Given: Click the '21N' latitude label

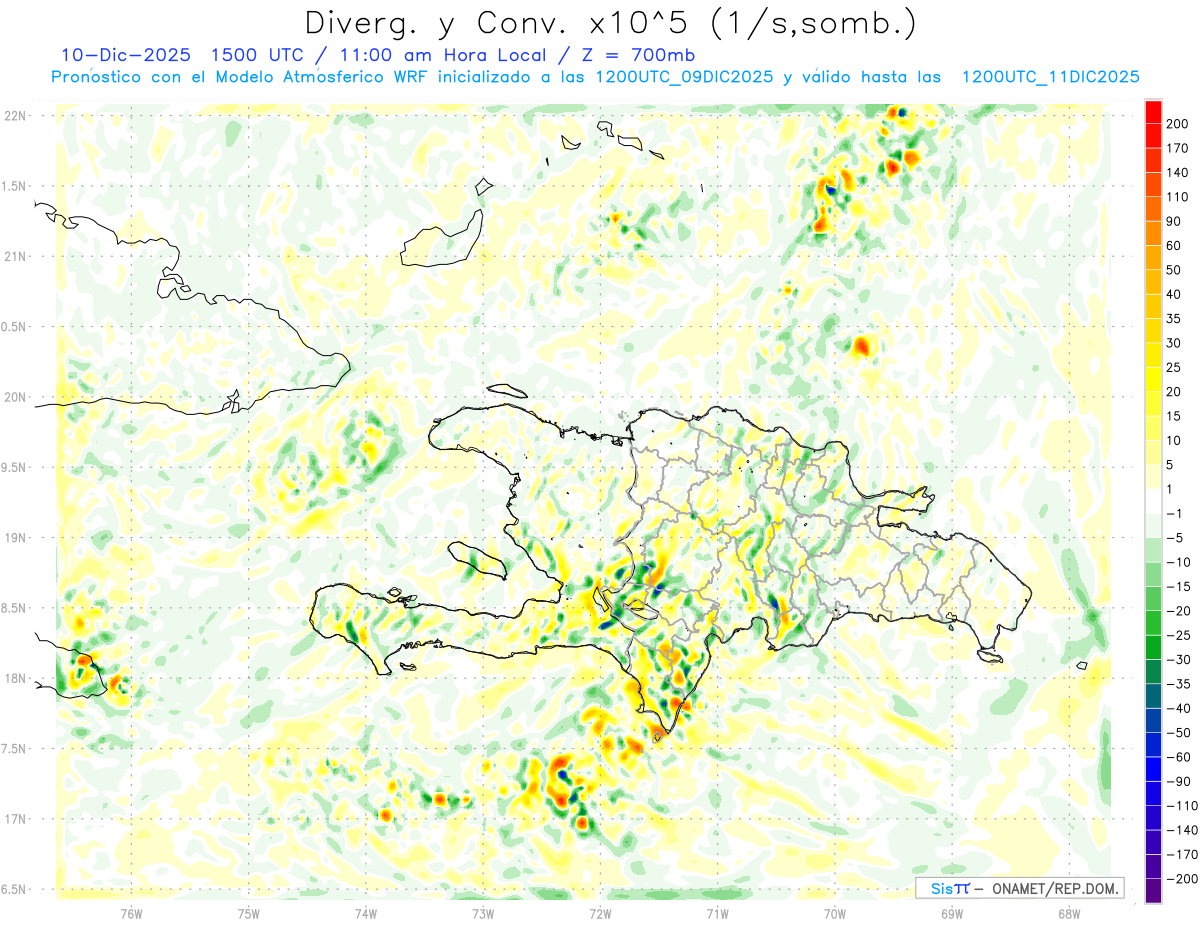Looking at the screenshot, I should tap(14, 257).
